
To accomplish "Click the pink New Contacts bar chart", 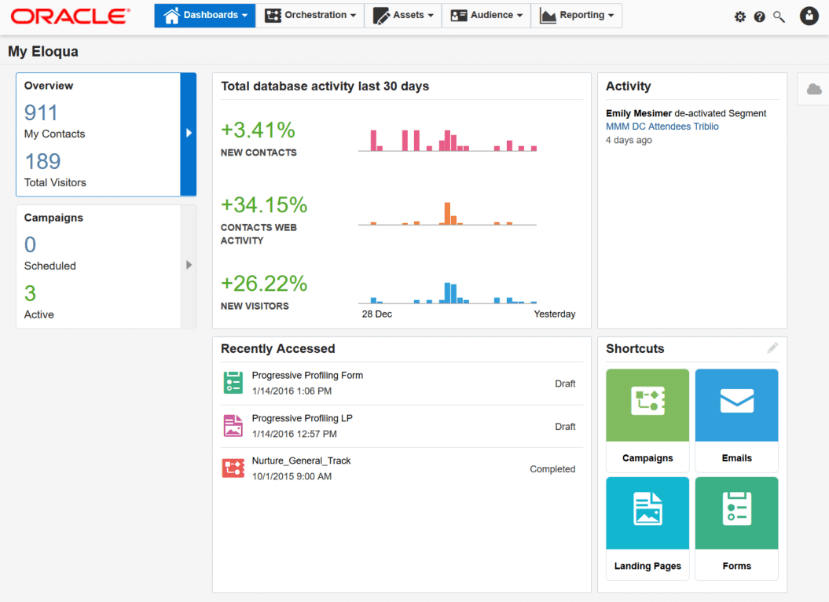I will click(448, 140).
